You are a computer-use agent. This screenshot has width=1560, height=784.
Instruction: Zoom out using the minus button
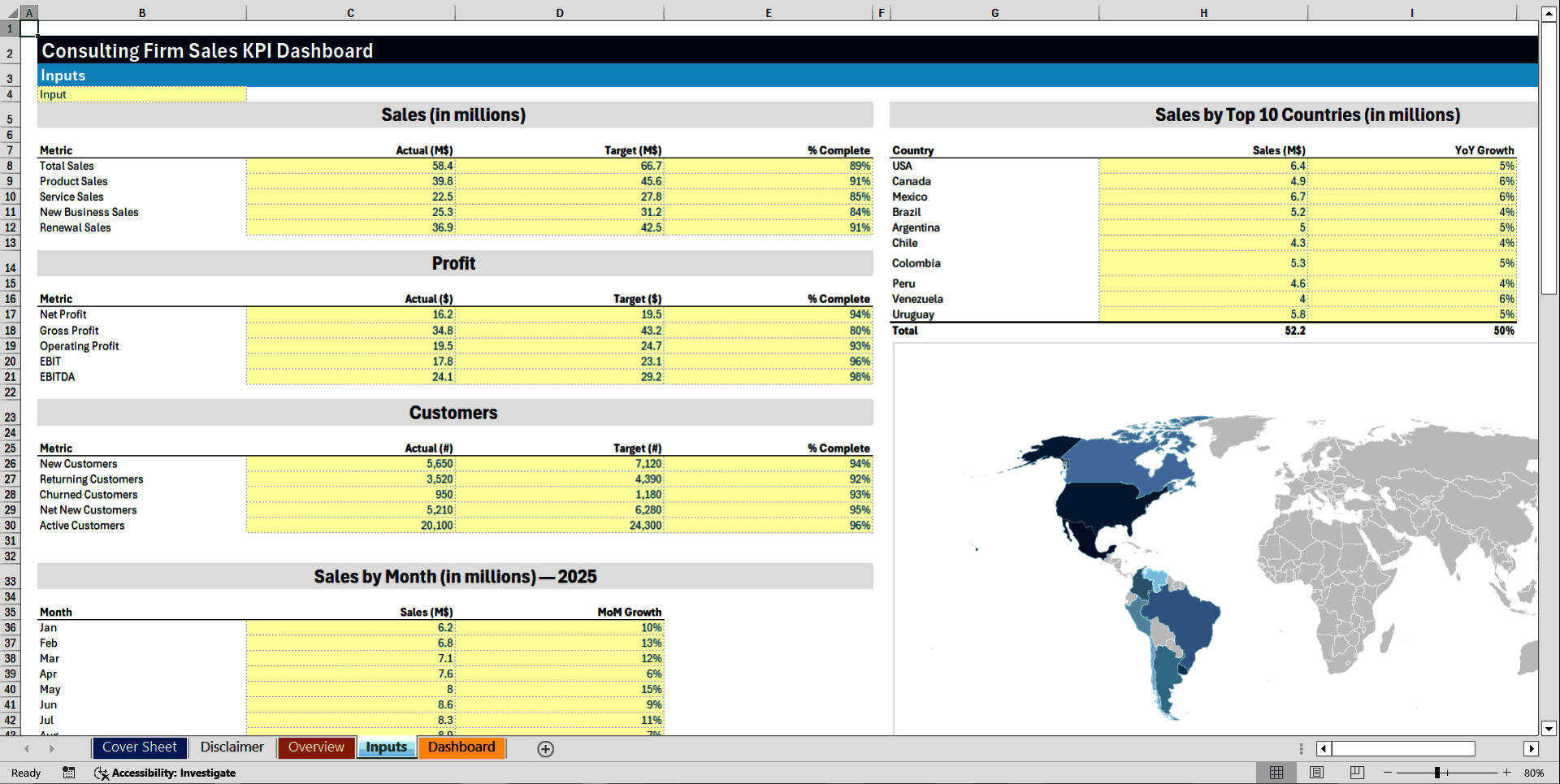[x=1388, y=773]
